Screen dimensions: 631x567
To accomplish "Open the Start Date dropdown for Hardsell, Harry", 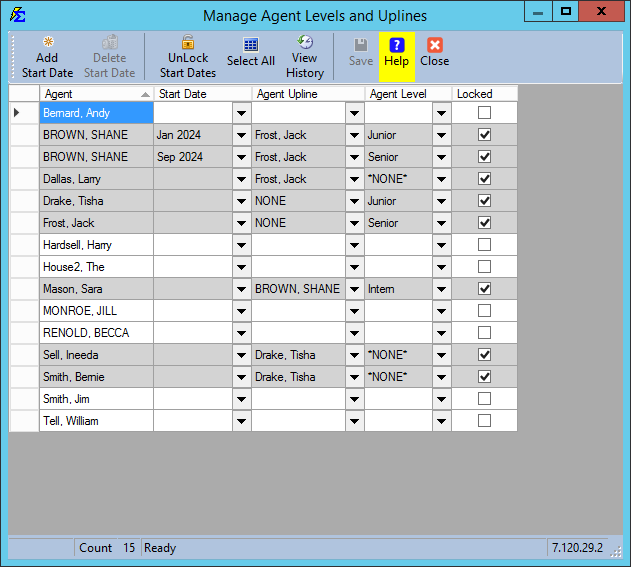I will 241,245.
